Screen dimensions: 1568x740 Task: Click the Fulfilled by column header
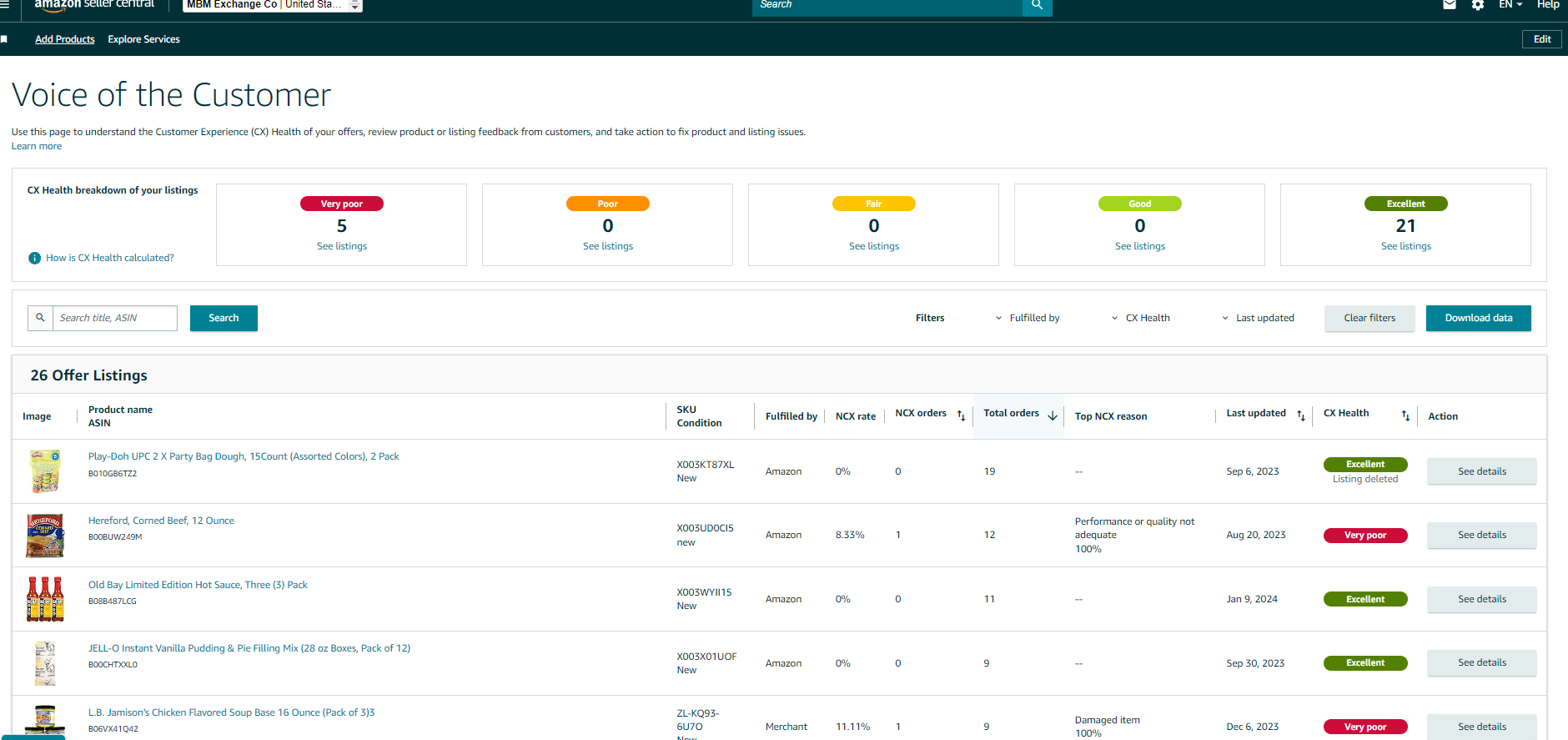tap(792, 416)
